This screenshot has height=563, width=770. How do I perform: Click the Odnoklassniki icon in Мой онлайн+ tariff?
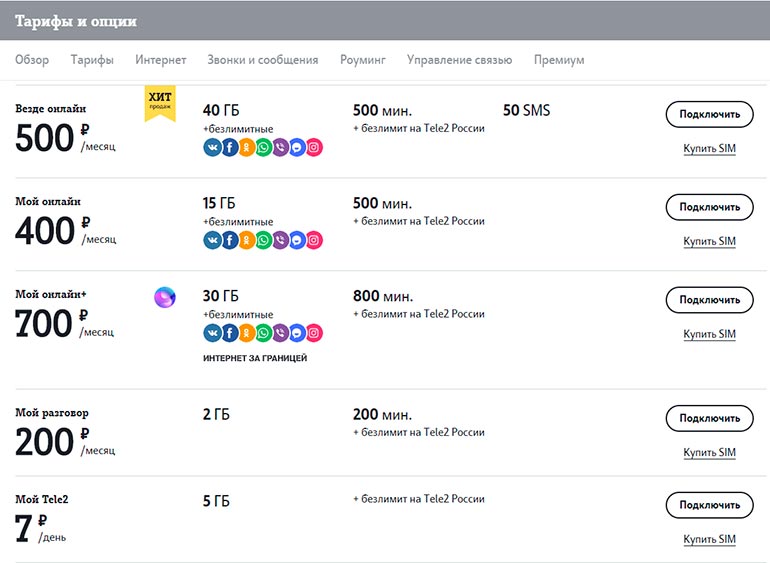[x=246, y=333]
